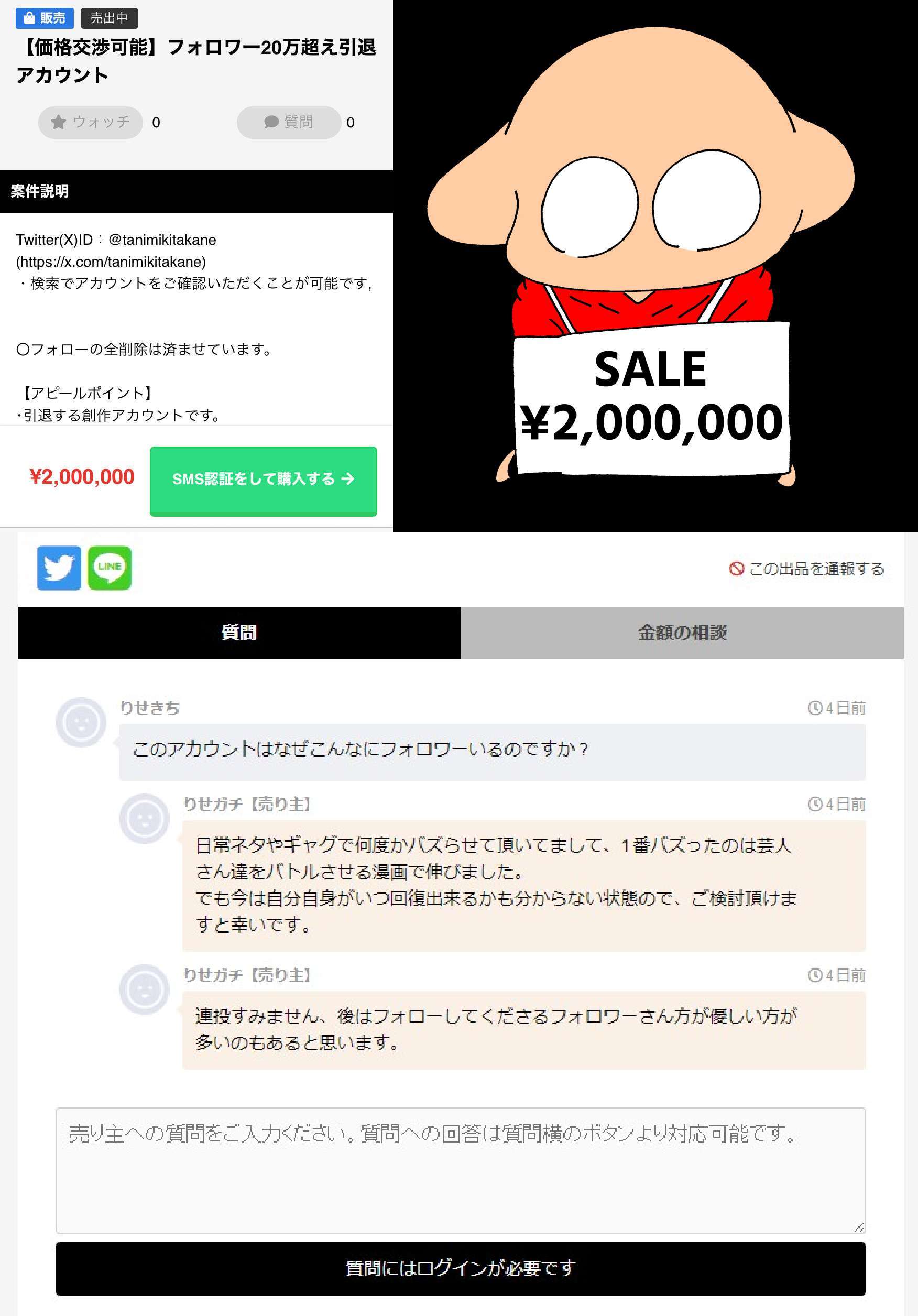Click the red report prohibition icon
The image size is (918, 1316).
coord(736,569)
